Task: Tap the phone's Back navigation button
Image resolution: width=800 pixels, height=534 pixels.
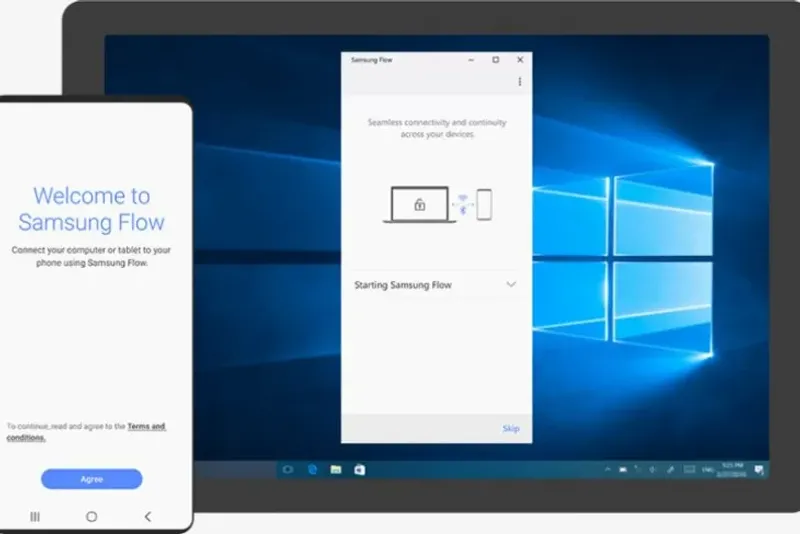Action: (148, 517)
